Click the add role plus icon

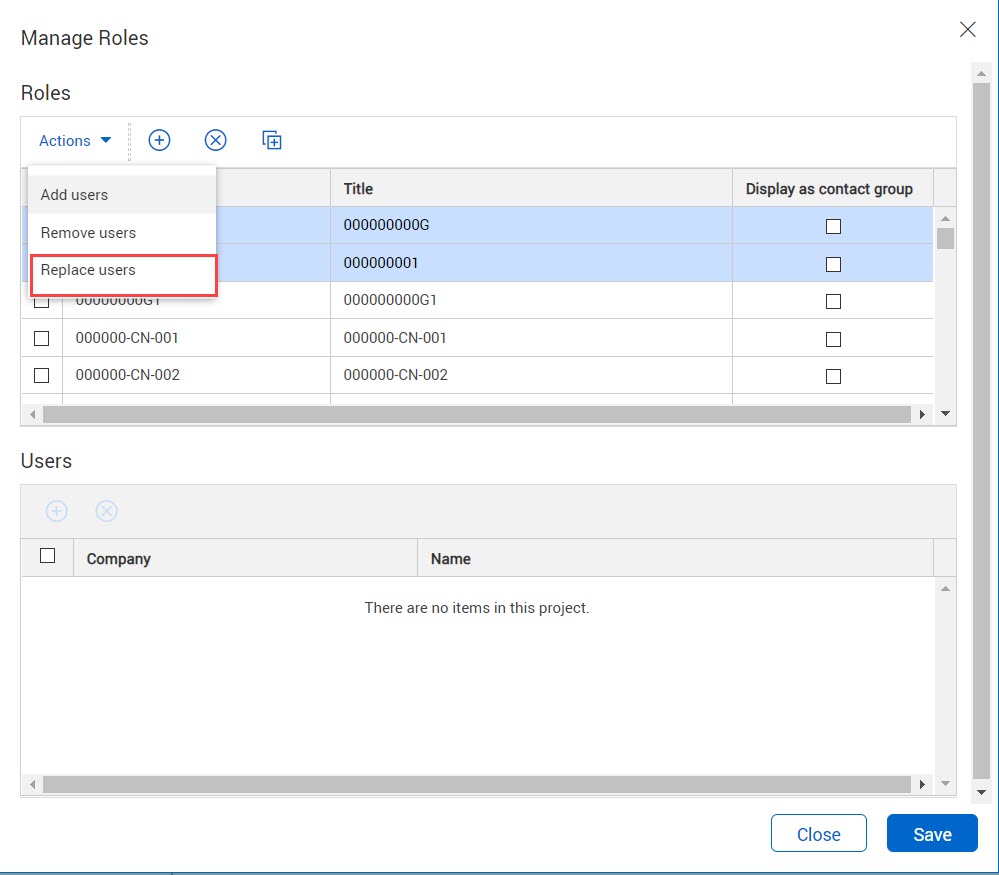pos(159,141)
